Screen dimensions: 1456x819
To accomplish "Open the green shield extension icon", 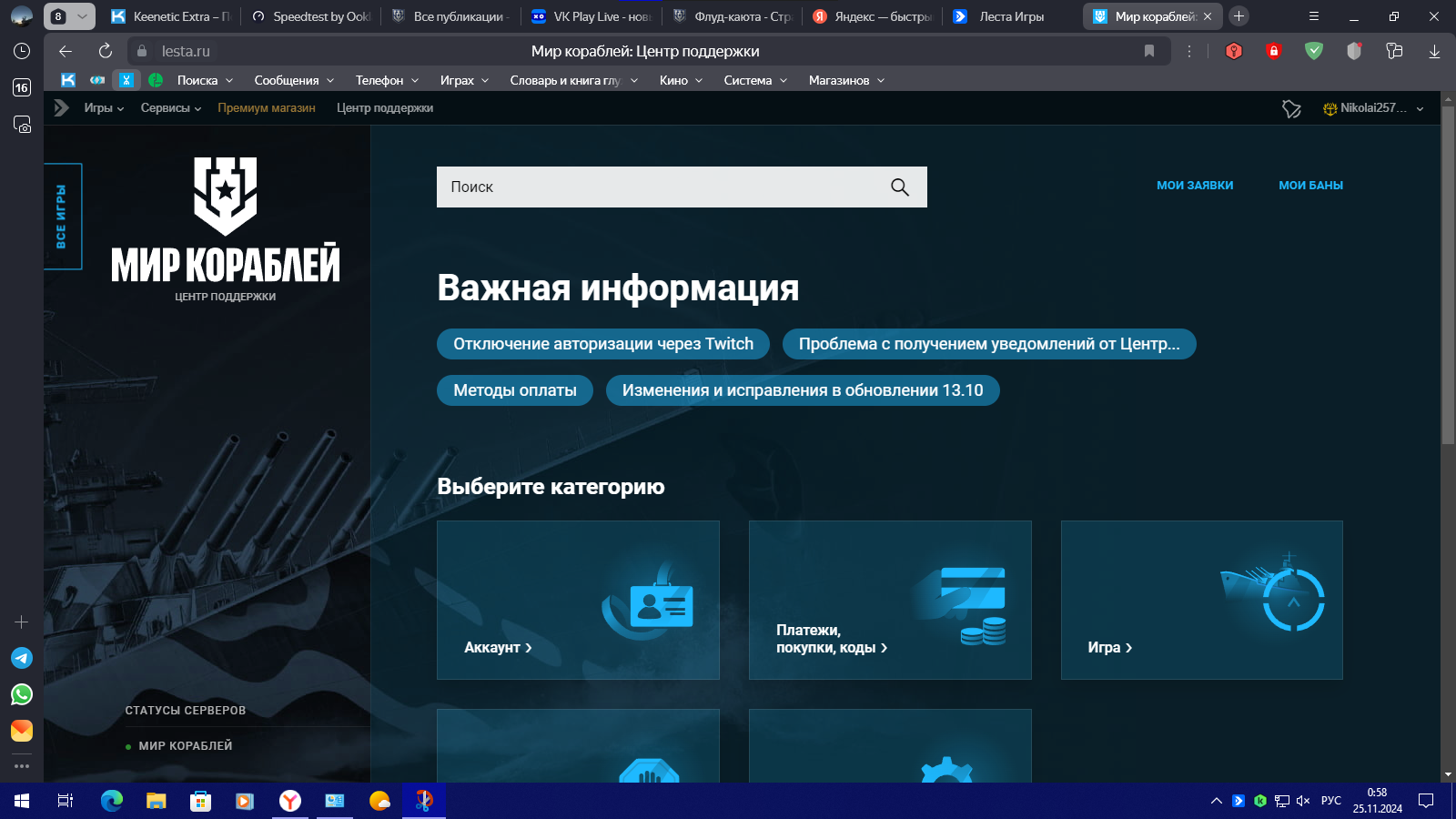I will tap(1314, 51).
